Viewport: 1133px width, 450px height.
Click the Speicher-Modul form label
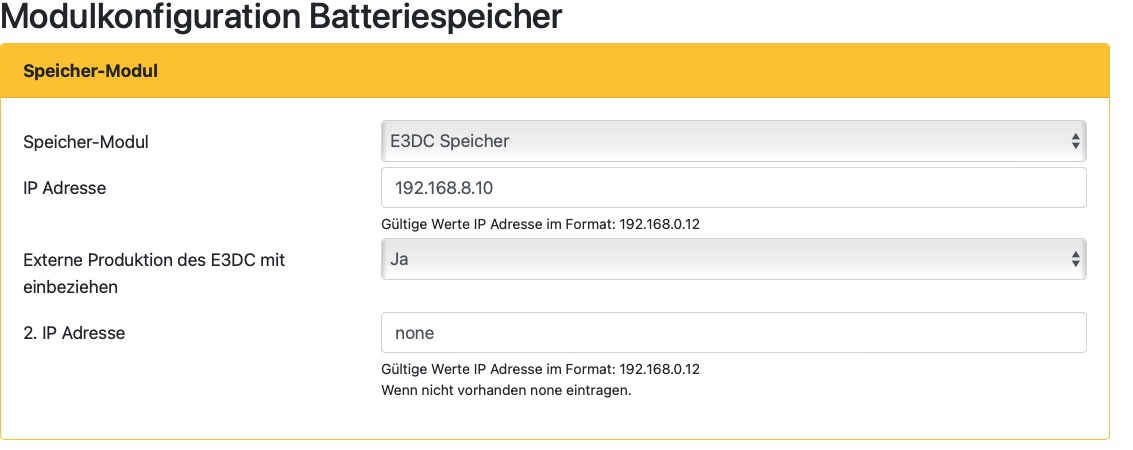click(86, 142)
